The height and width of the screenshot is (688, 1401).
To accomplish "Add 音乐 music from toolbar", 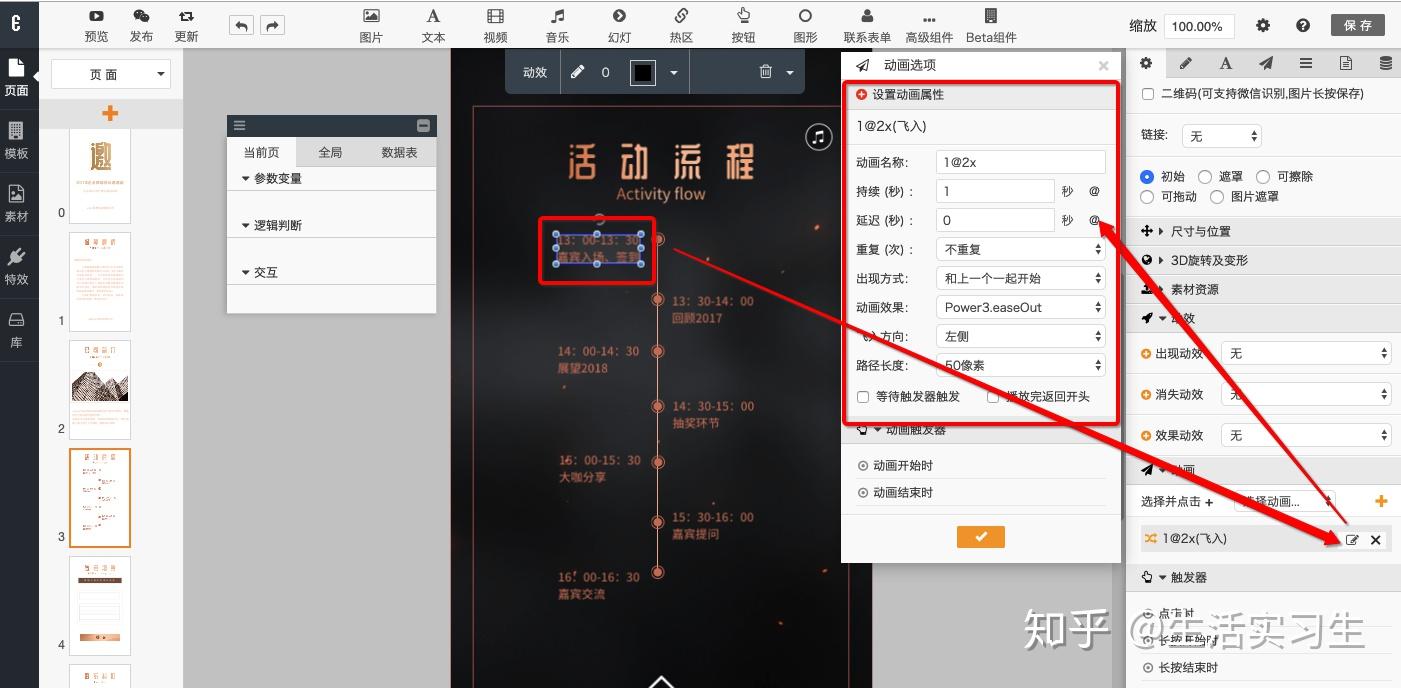I will coord(557,25).
